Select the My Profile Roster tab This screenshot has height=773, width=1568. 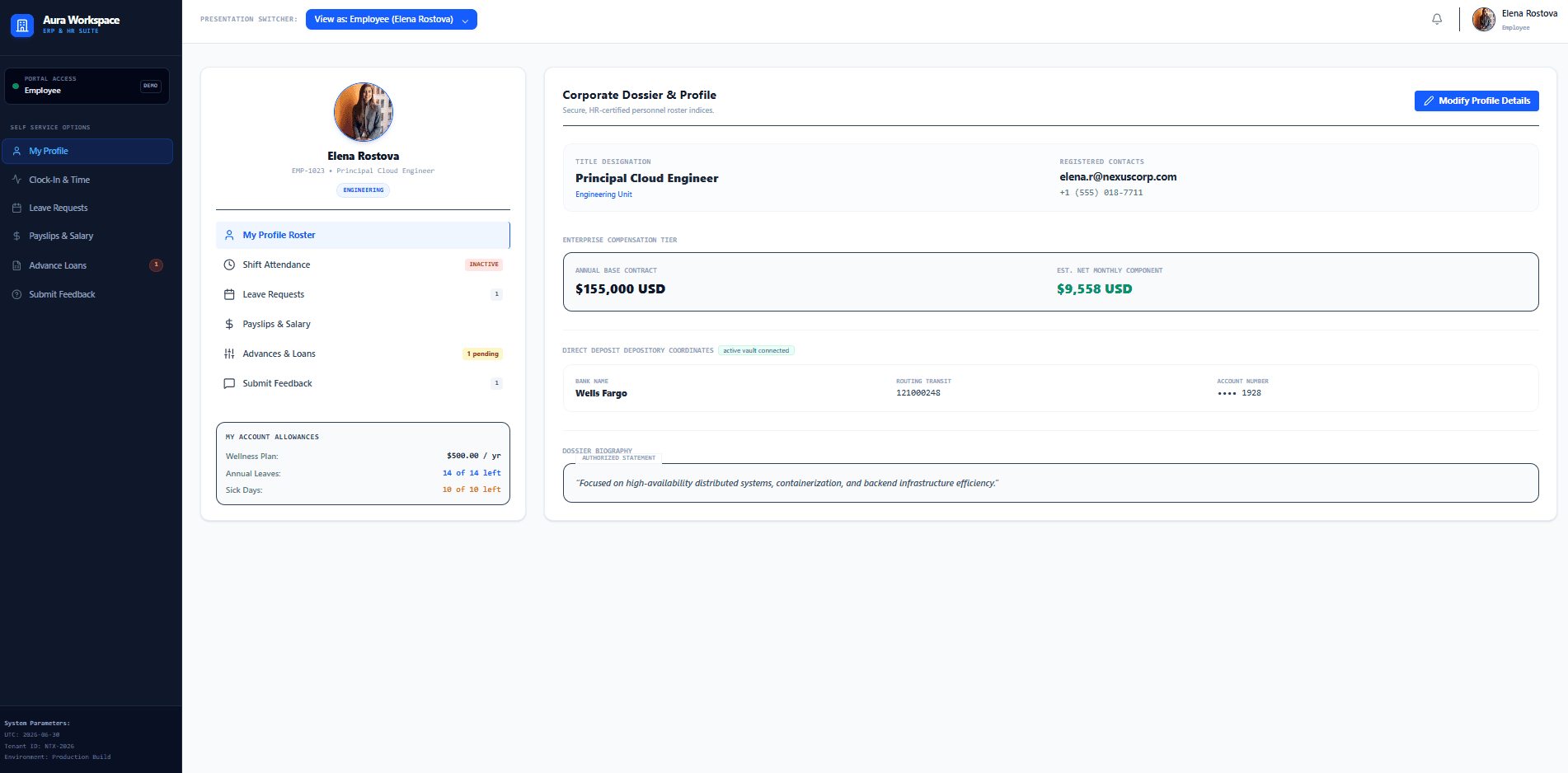pyautogui.click(x=363, y=235)
